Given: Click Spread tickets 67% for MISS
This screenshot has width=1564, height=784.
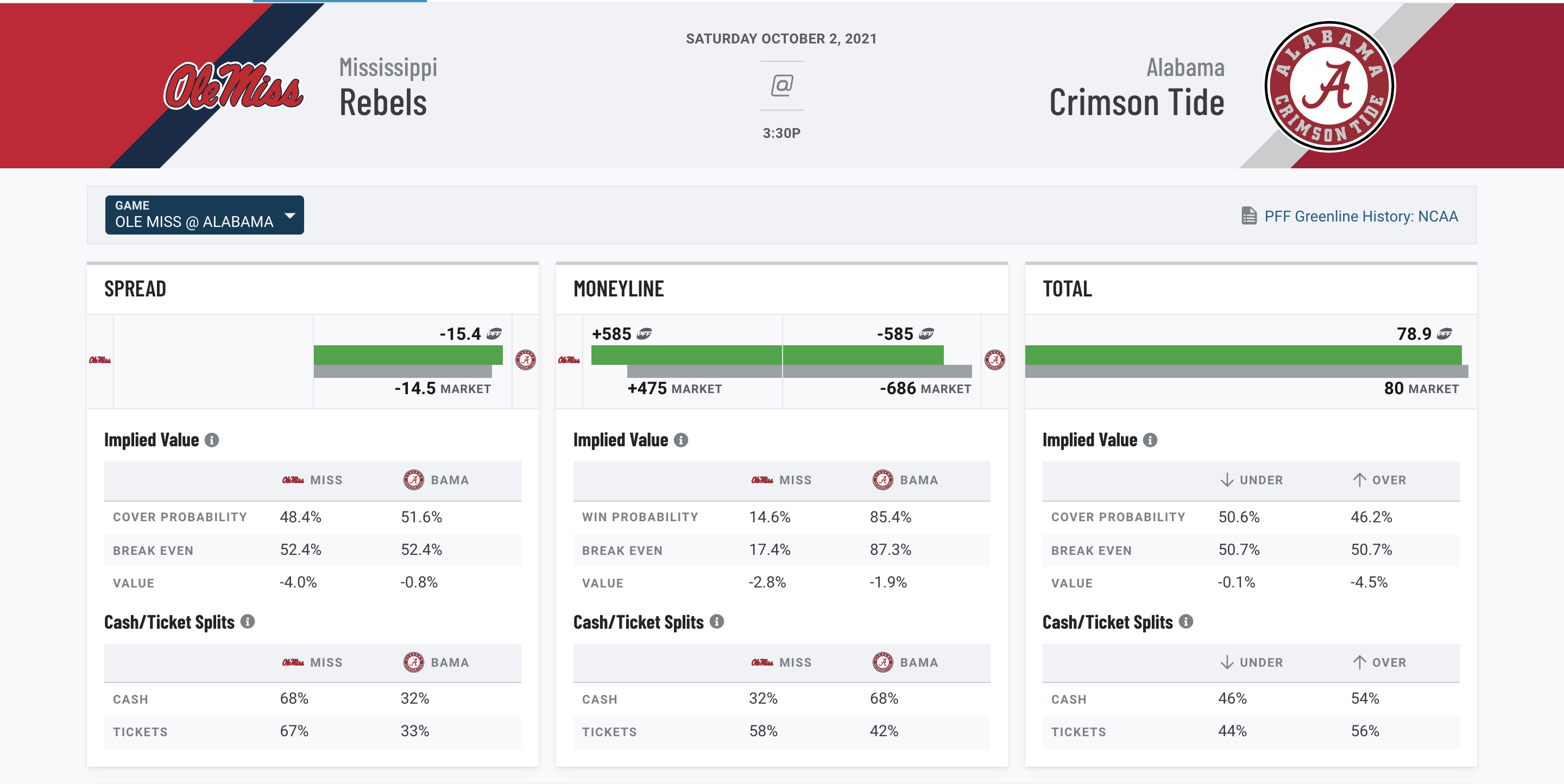Looking at the screenshot, I should tap(294, 731).
